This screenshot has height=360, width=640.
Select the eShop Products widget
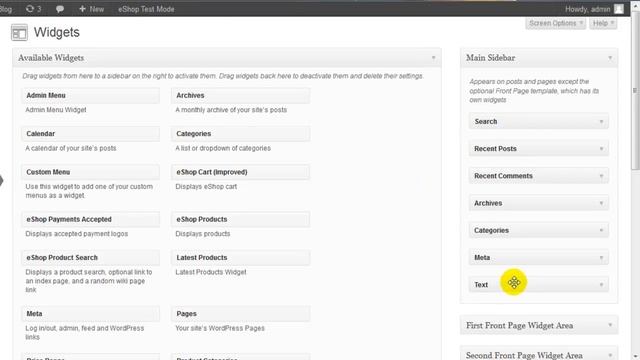240,219
